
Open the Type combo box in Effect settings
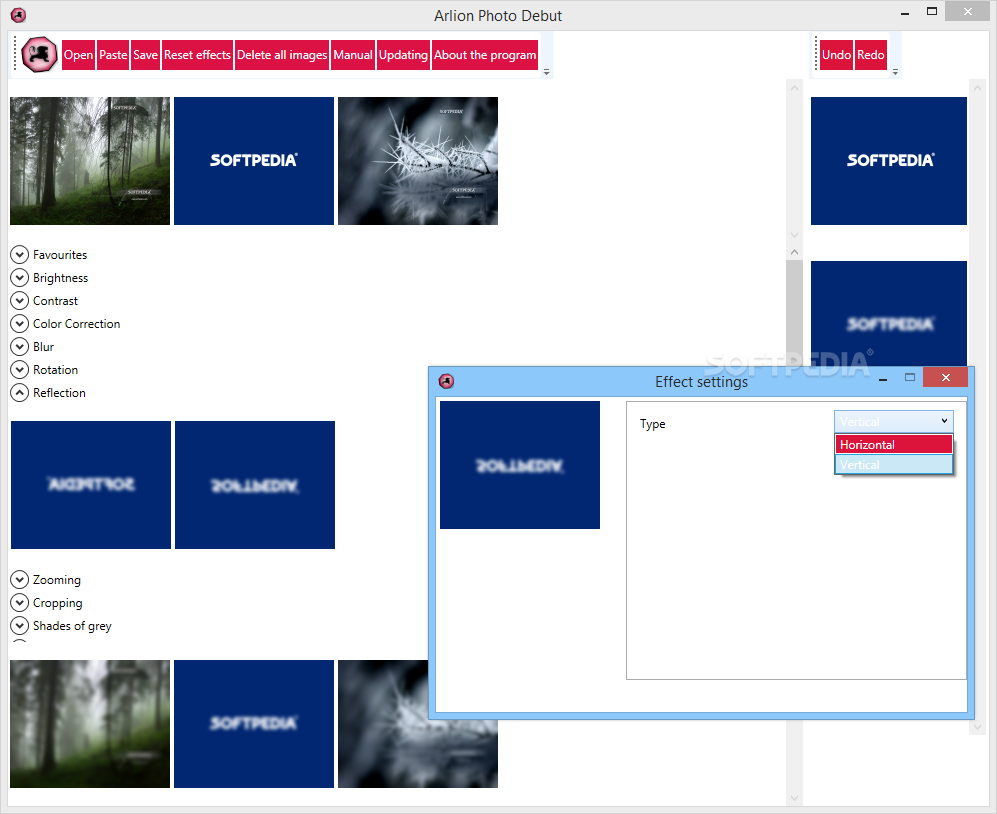(x=893, y=421)
